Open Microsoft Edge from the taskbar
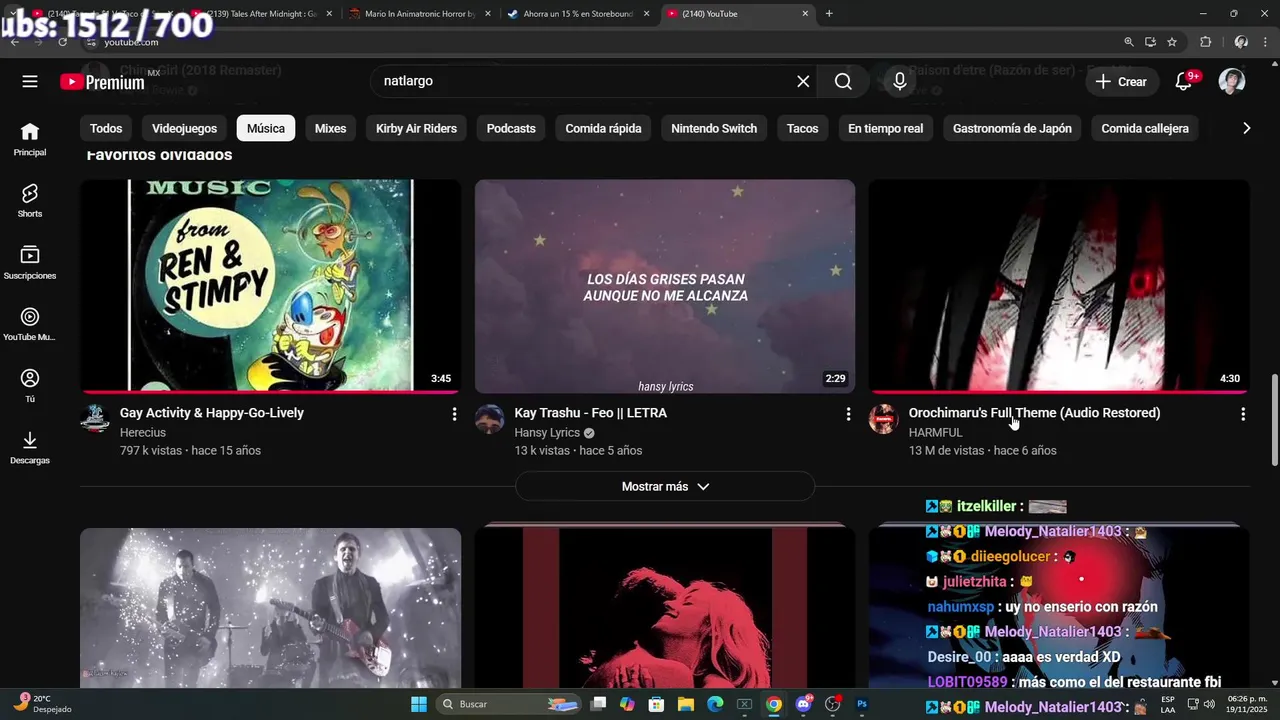Screen dimensions: 1280x720 [715, 704]
